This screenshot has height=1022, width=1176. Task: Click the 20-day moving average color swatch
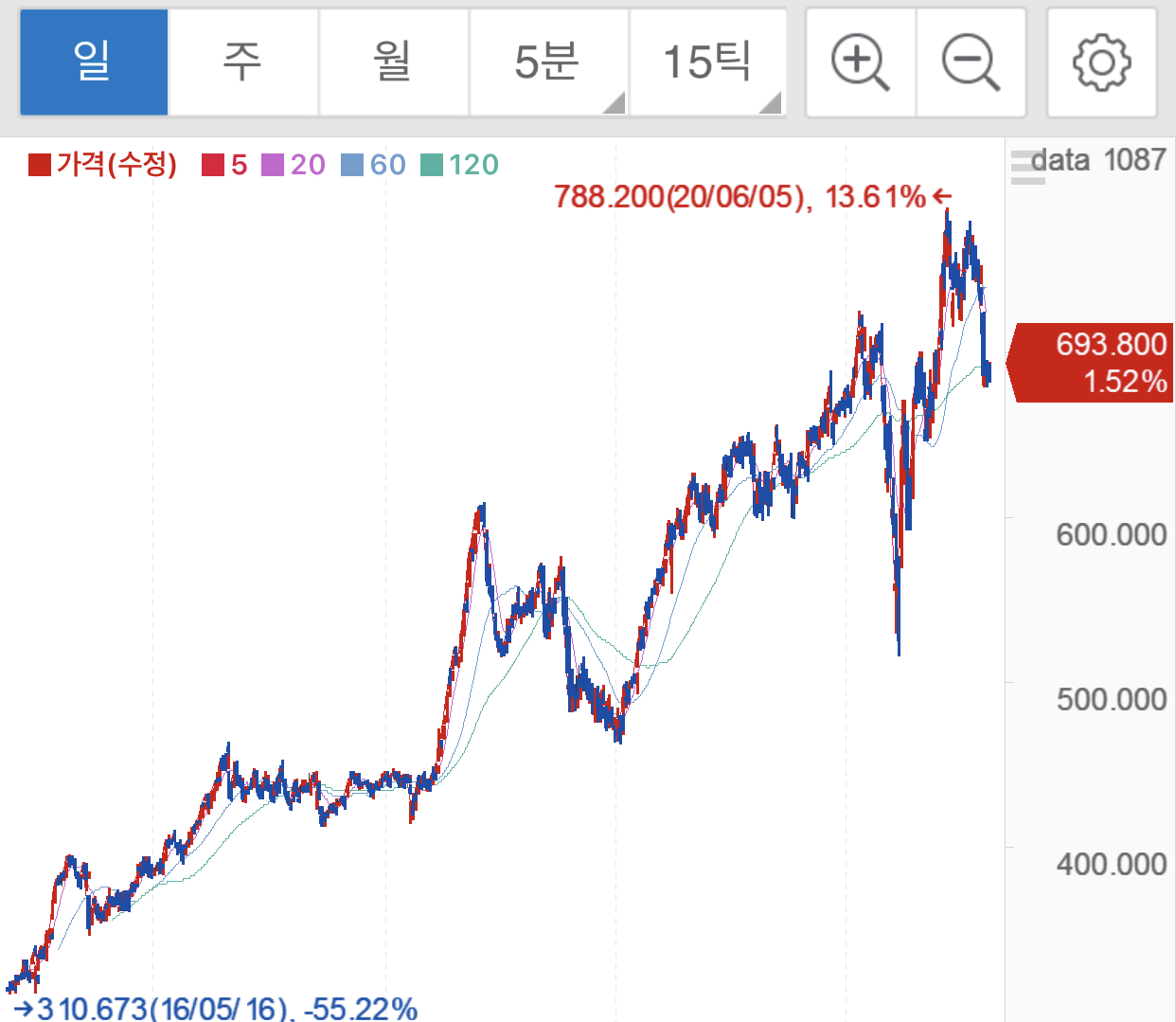pos(272,165)
